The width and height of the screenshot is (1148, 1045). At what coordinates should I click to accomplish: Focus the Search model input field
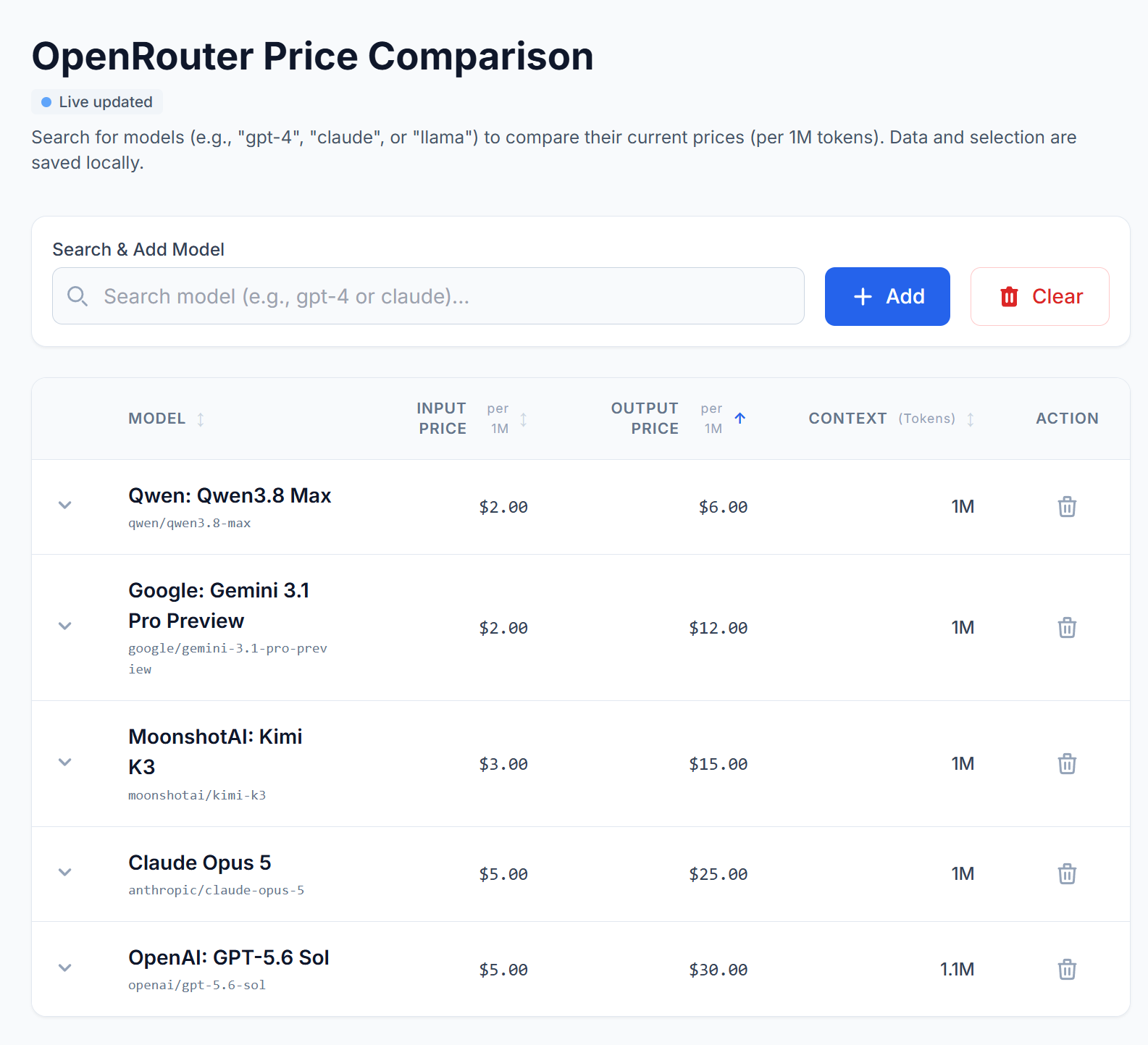coord(428,296)
